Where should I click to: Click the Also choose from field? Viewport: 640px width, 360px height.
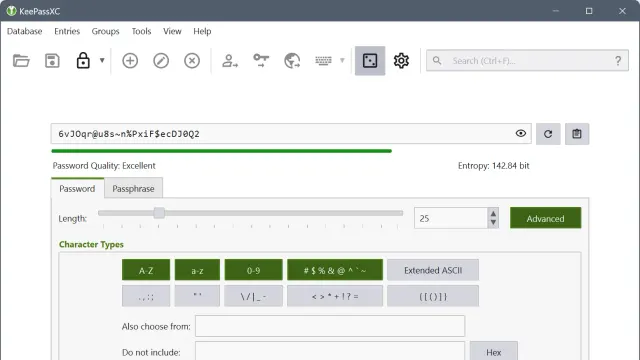[x=330, y=326]
